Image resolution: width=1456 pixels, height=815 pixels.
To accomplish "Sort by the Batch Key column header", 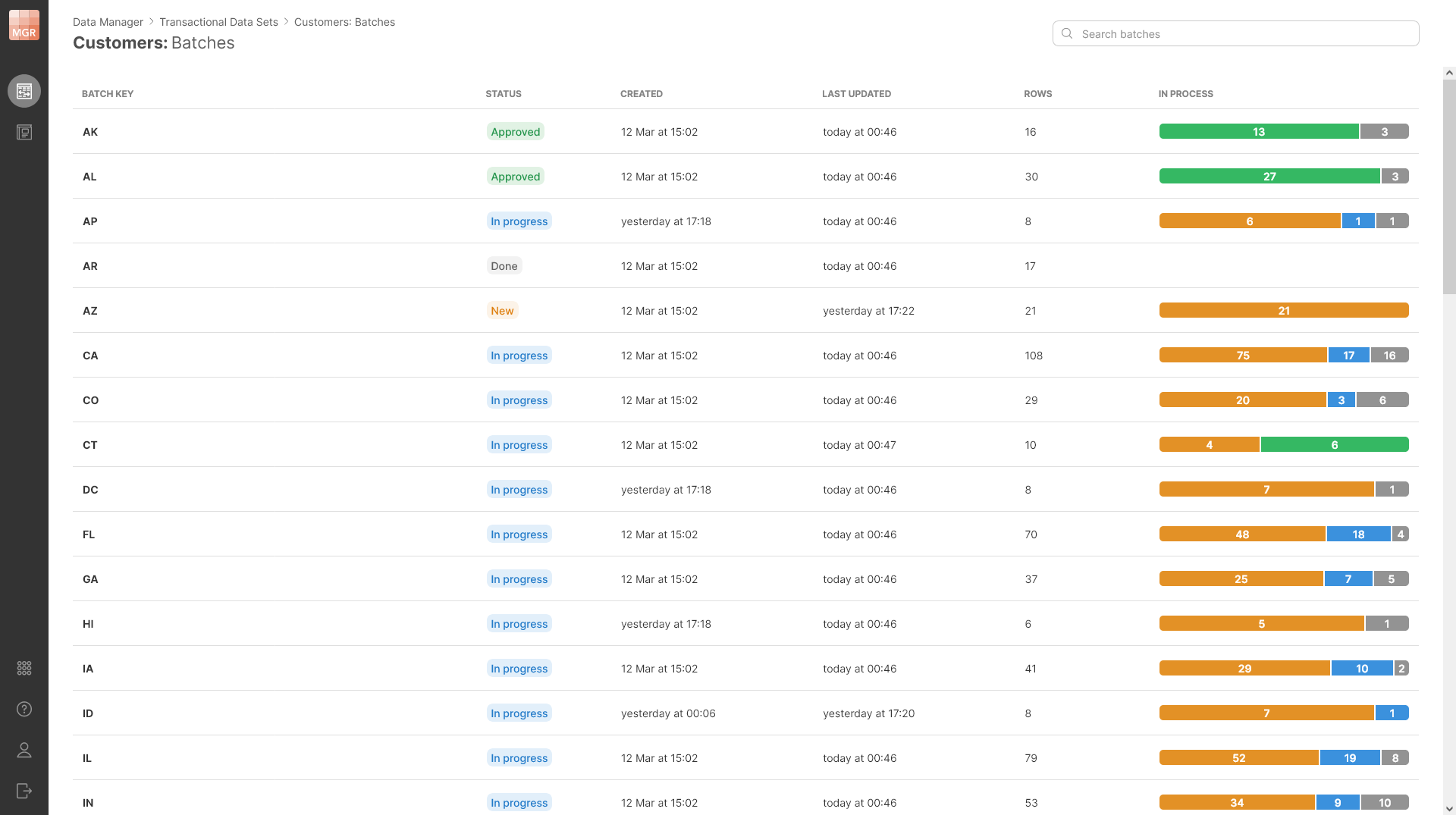I will pos(107,94).
